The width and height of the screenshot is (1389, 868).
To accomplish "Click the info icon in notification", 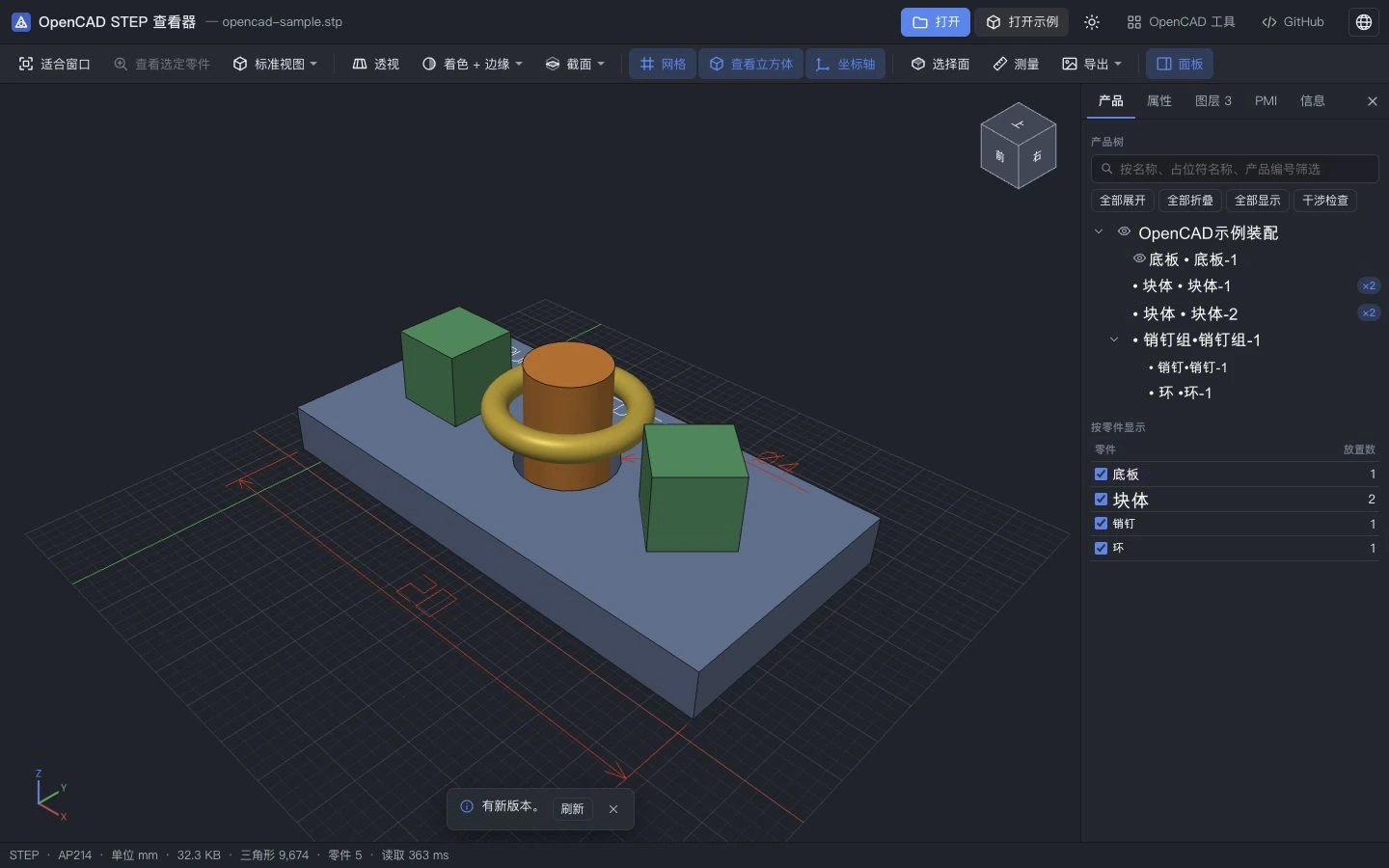I will [x=467, y=806].
